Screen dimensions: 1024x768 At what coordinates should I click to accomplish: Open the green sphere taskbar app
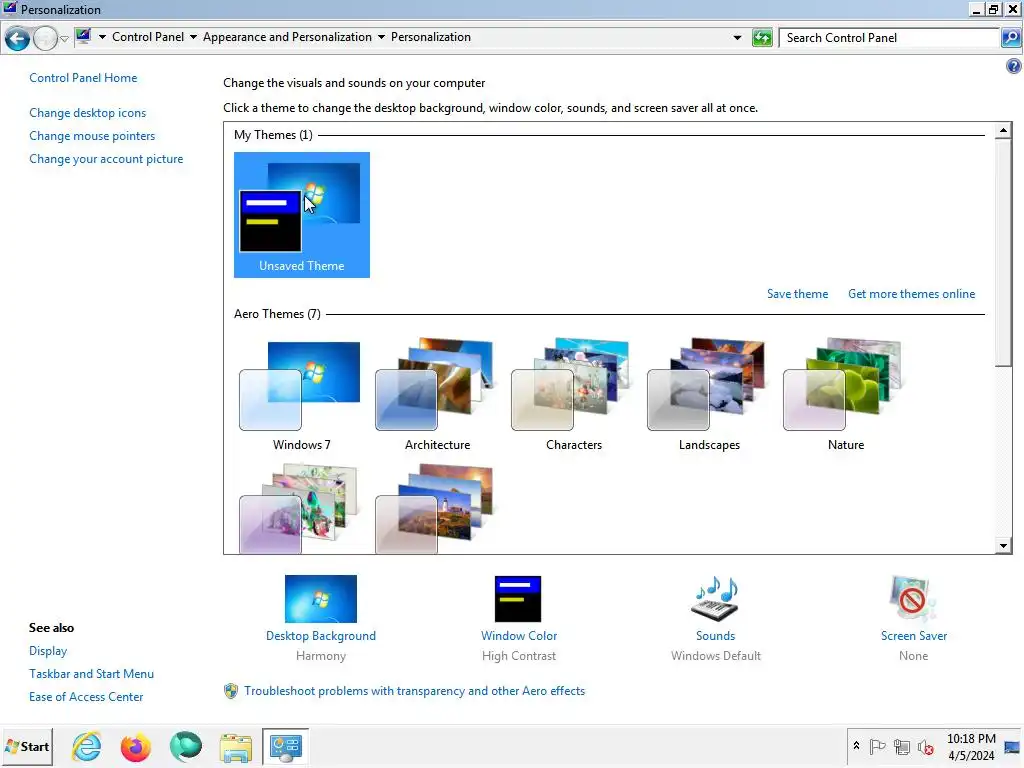pos(185,746)
